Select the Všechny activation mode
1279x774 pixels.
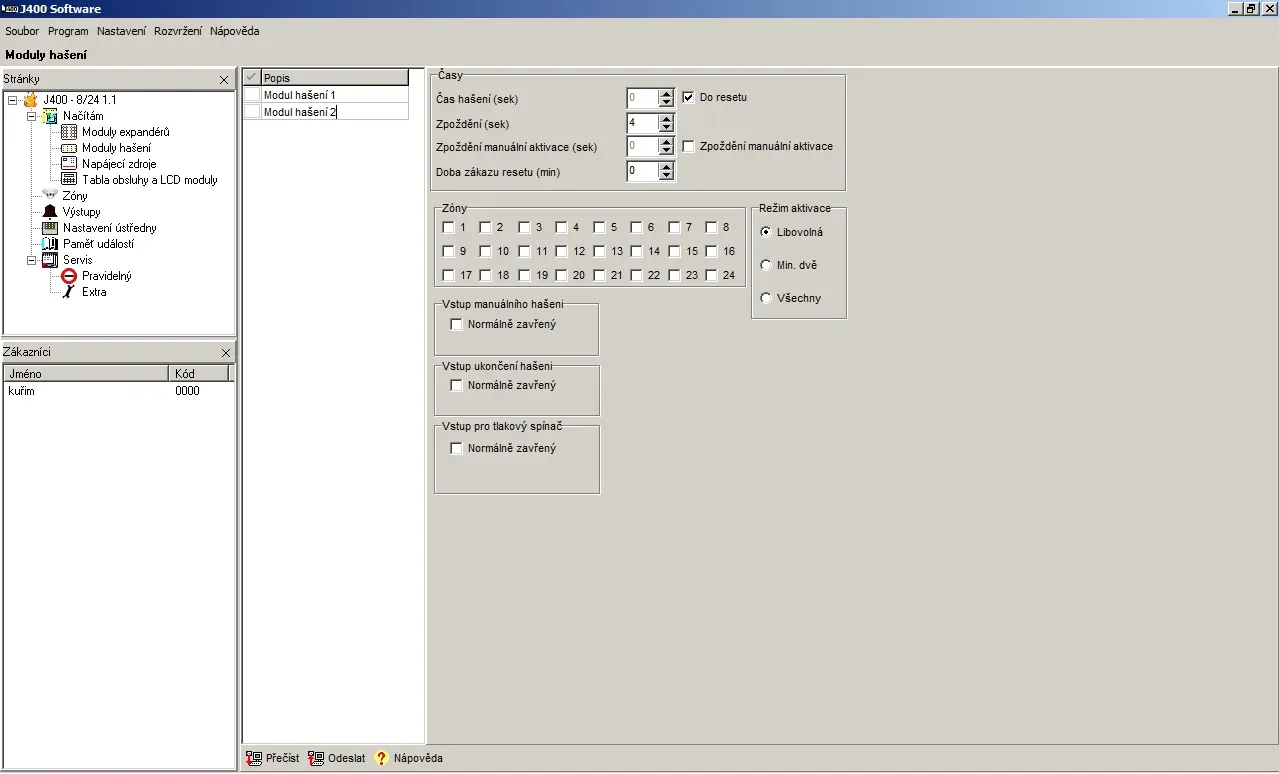(x=766, y=298)
